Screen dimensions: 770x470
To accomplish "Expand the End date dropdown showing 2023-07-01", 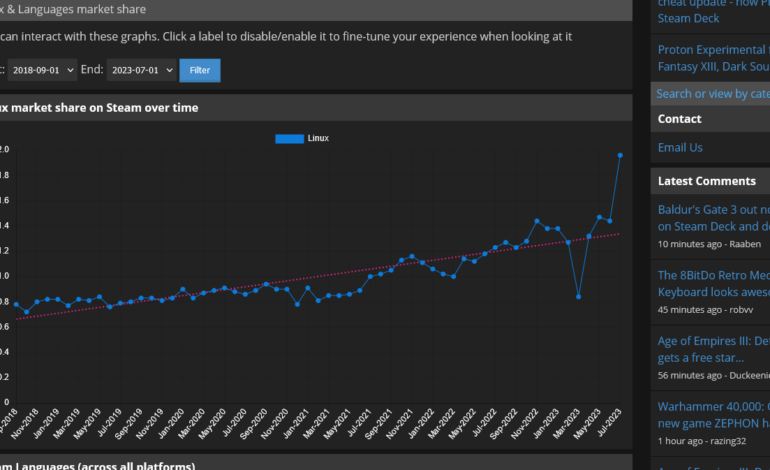I will pos(141,70).
